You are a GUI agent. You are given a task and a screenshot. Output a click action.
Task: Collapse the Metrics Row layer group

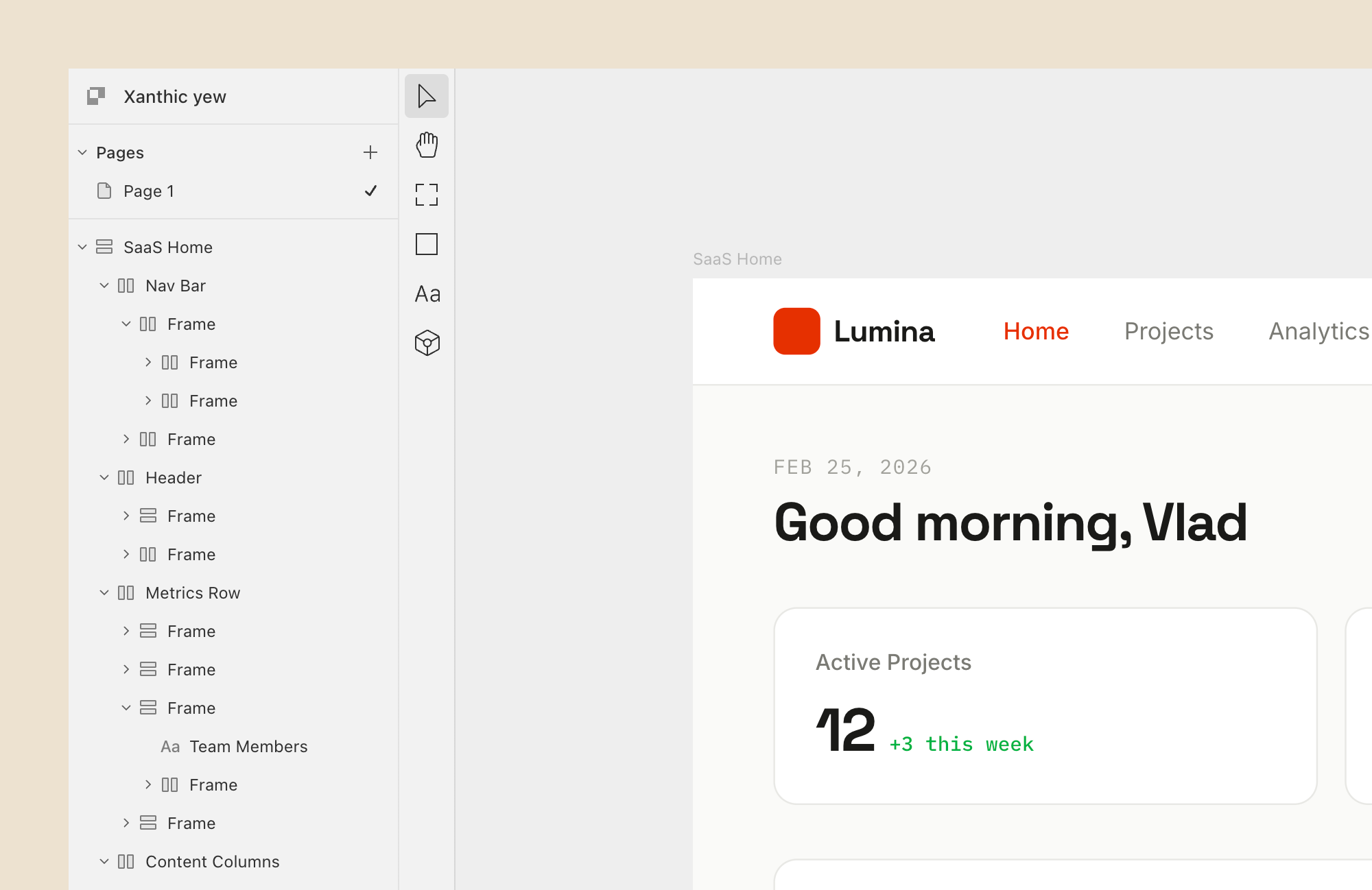click(x=104, y=592)
